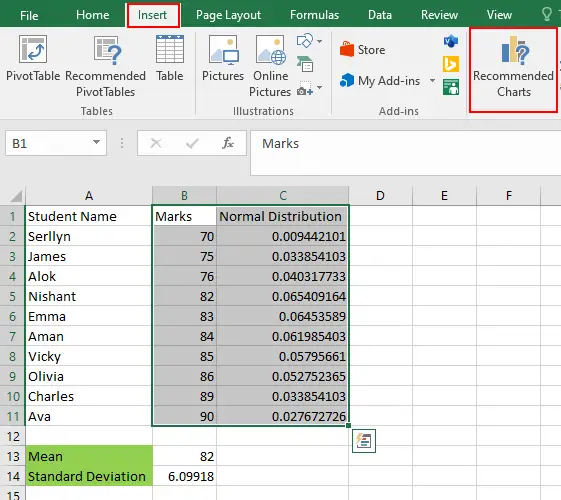Image resolution: width=561 pixels, height=500 pixels.
Task: Select the column D header
Action: click(380, 196)
